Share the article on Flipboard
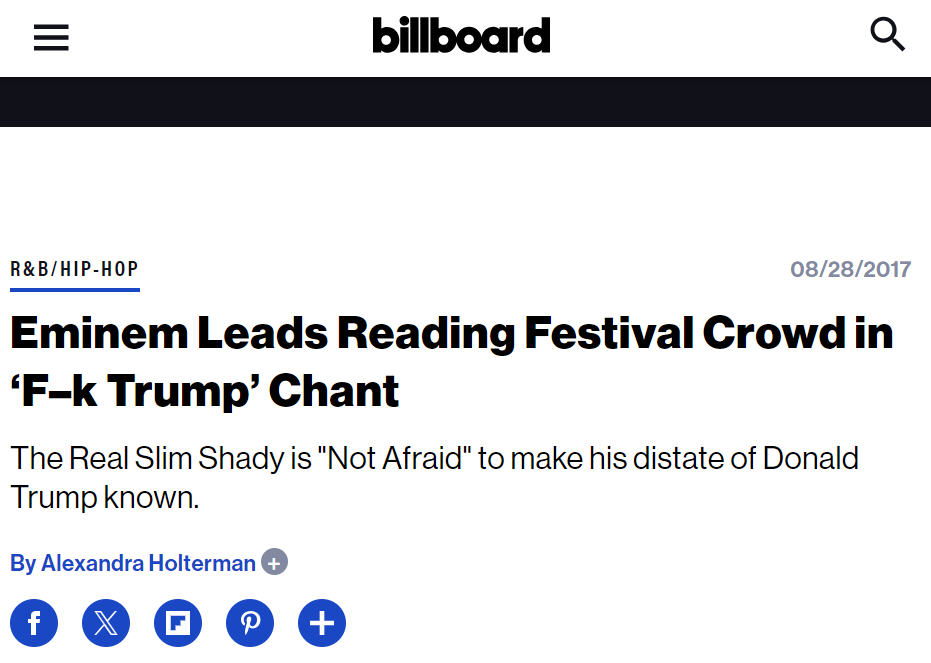 (178, 624)
